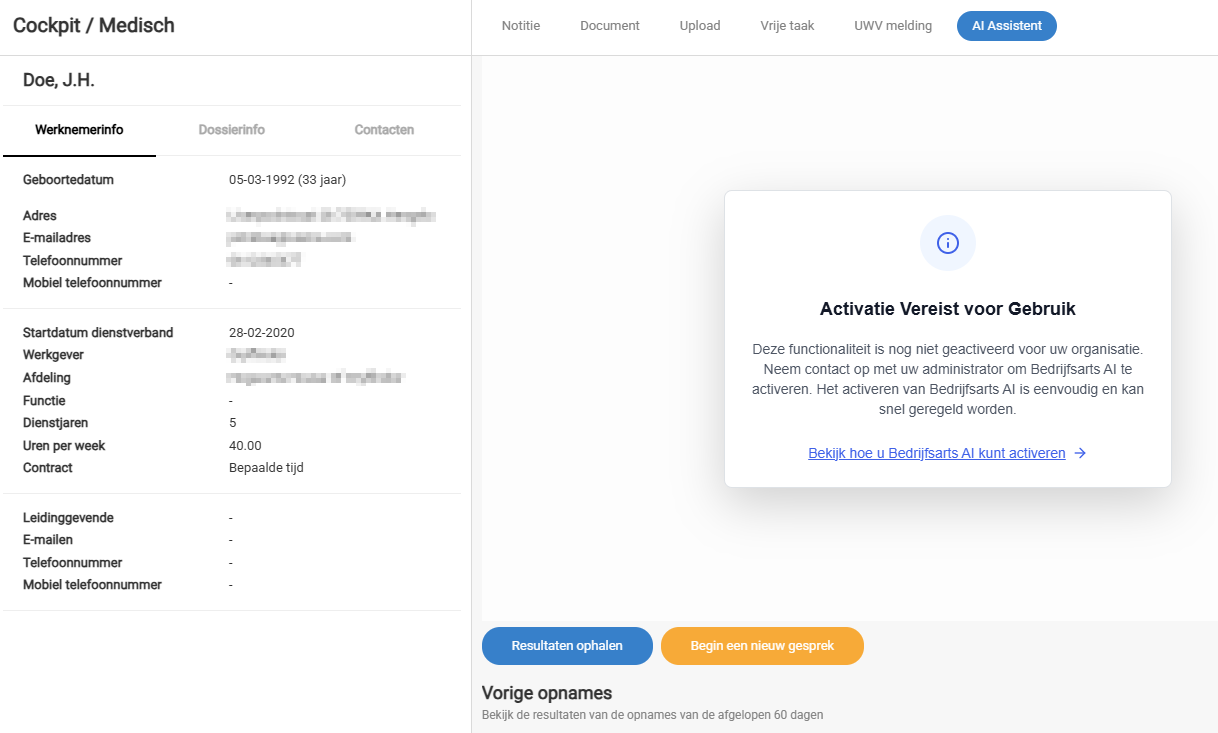This screenshot has height=733, width=1218.
Task: Click the Contract value Bepaalde tijd
Action: pyautogui.click(x=266, y=468)
